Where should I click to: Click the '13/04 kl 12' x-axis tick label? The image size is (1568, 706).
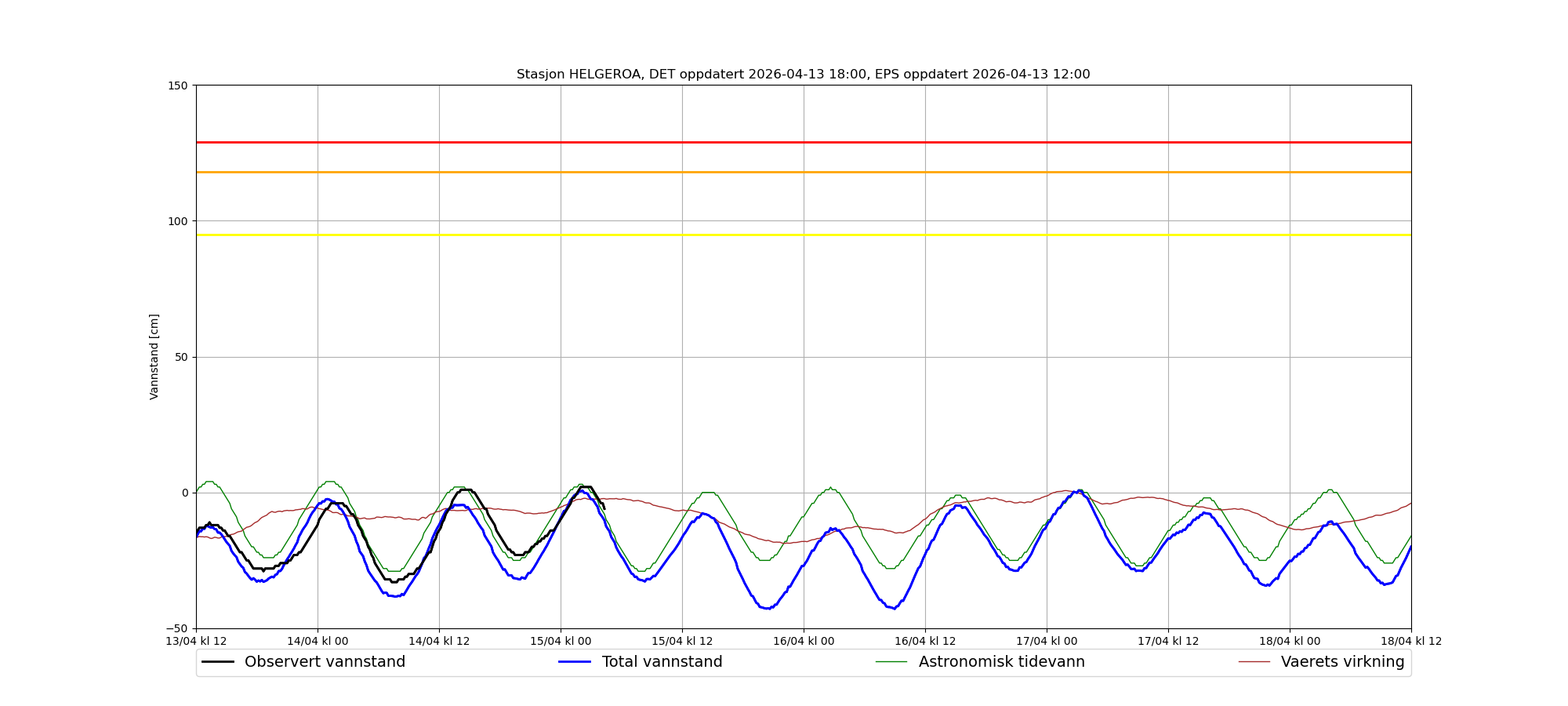coord(196,641)
